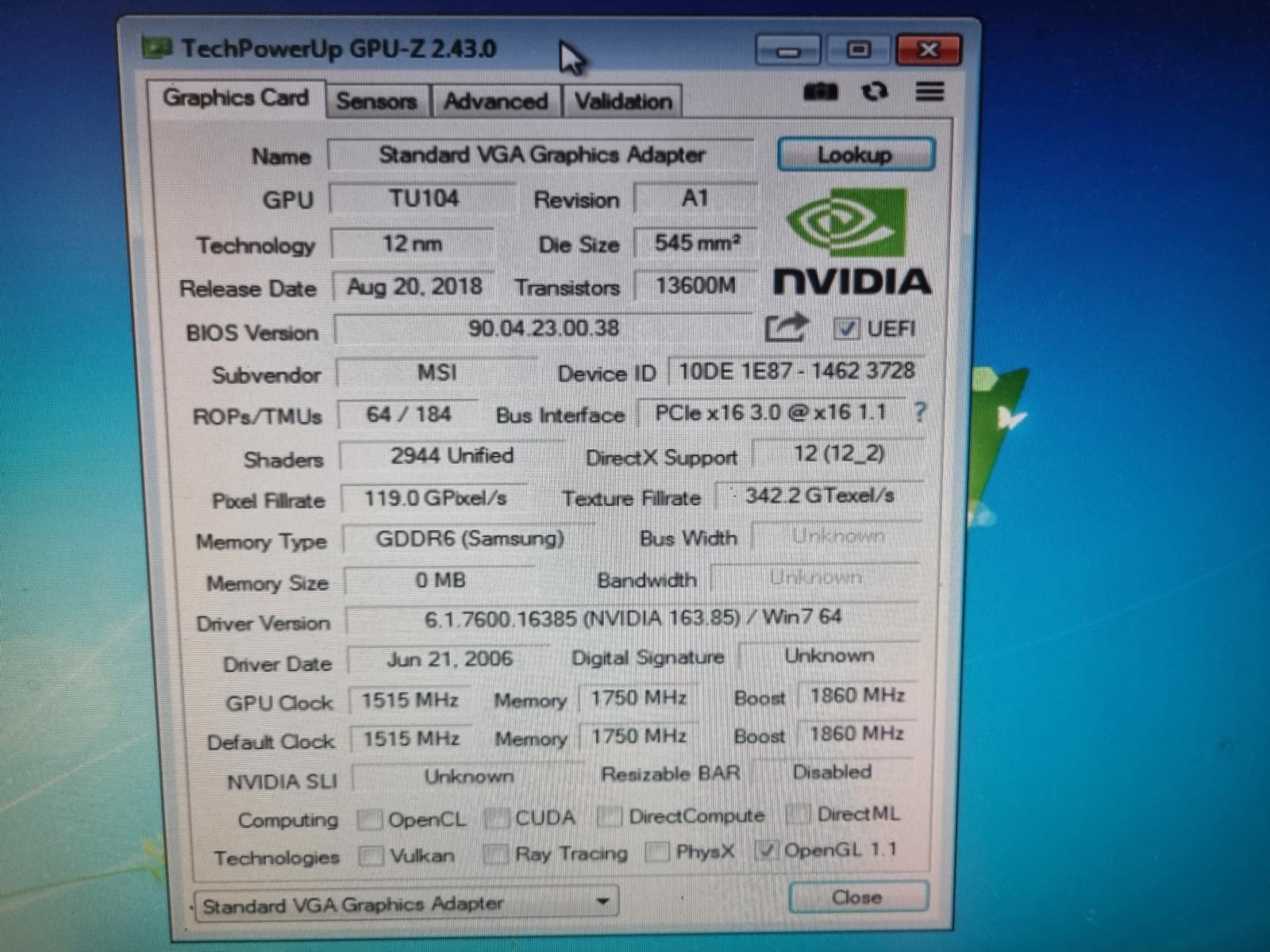Click the refresh arrows icon
This screenshot has width=1270, height=952.
[875, 92]
